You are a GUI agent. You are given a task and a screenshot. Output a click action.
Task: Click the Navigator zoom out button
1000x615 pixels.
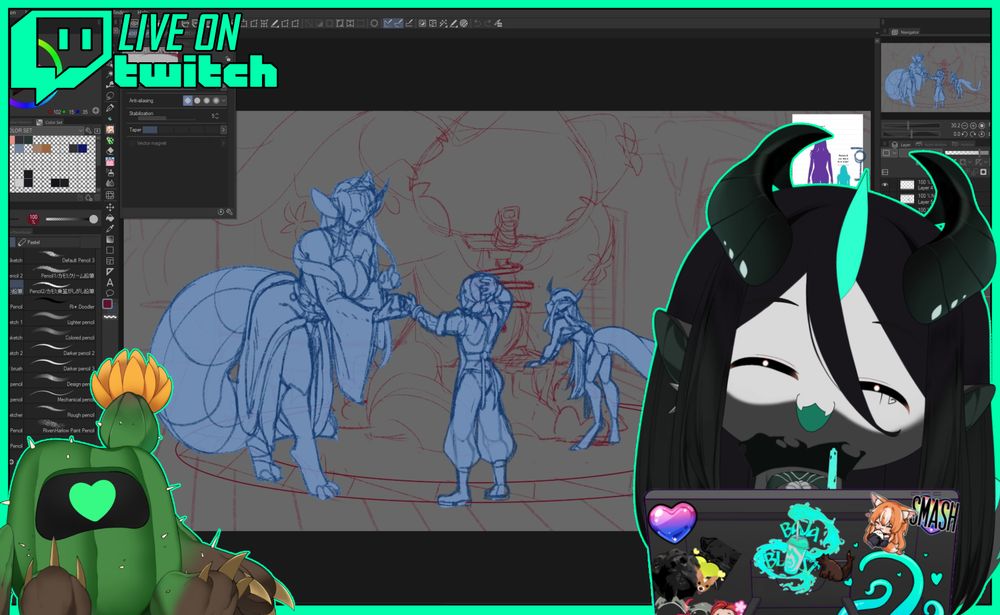[964, 126]
